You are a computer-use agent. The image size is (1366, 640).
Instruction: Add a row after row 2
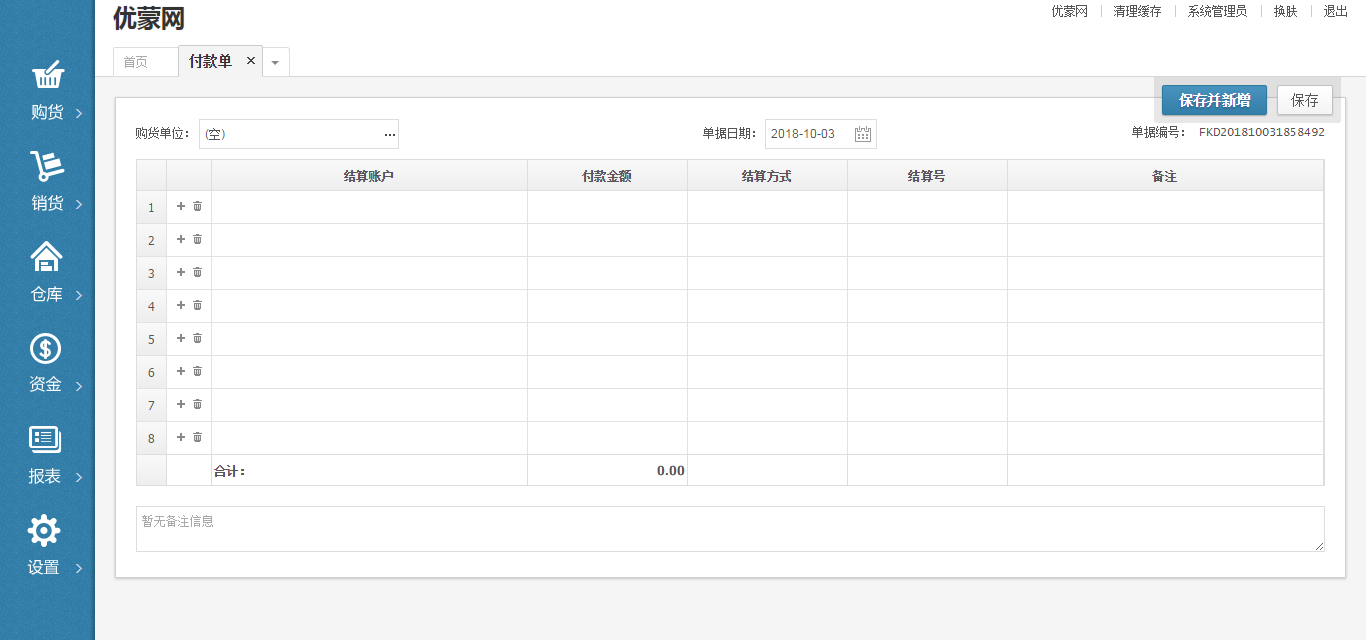tap(181, 239)
